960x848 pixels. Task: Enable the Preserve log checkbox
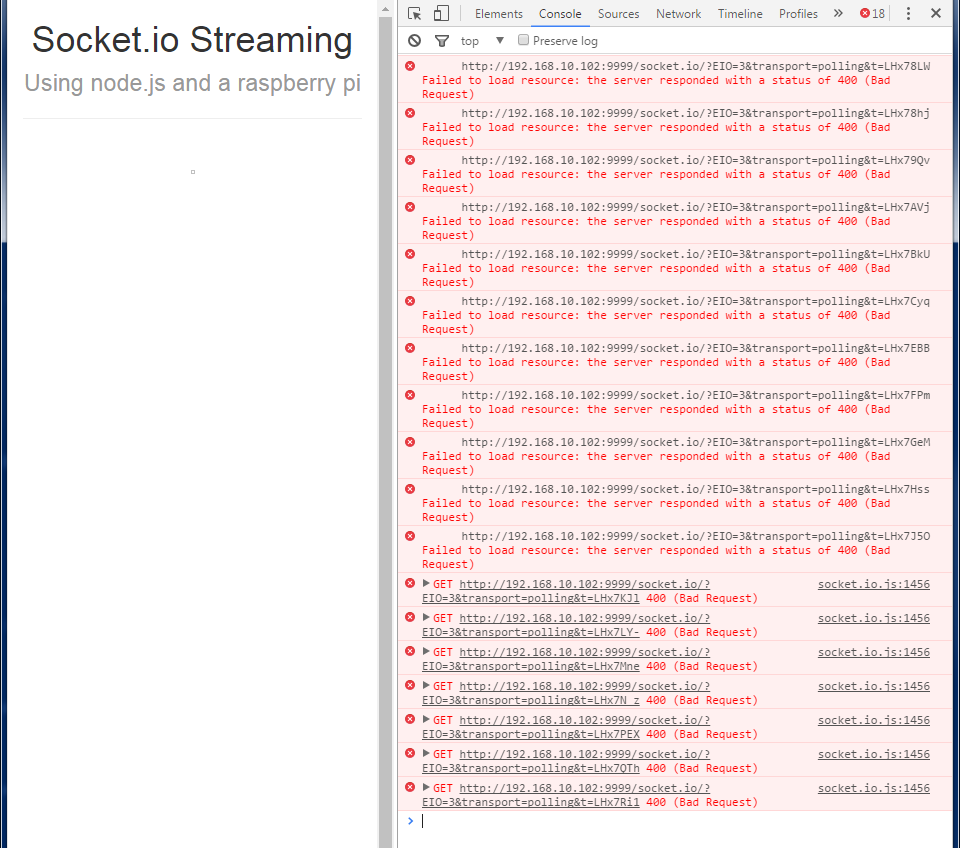(x=523, y=40)
